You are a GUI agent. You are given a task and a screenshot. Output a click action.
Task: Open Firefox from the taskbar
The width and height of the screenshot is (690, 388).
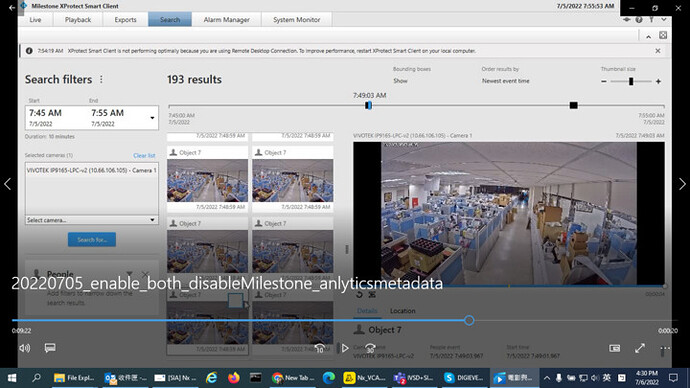(x=234, y=378)
